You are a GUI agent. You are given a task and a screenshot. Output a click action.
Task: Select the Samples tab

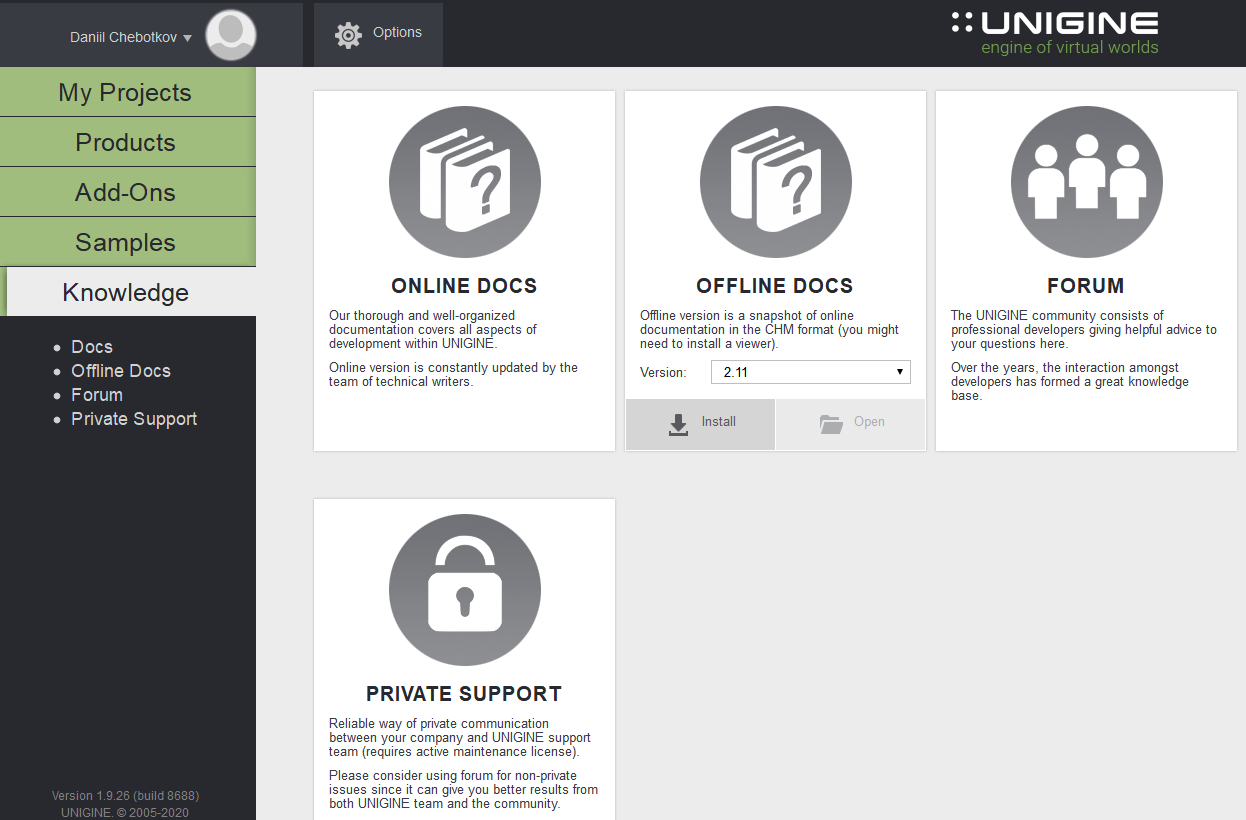125,242
